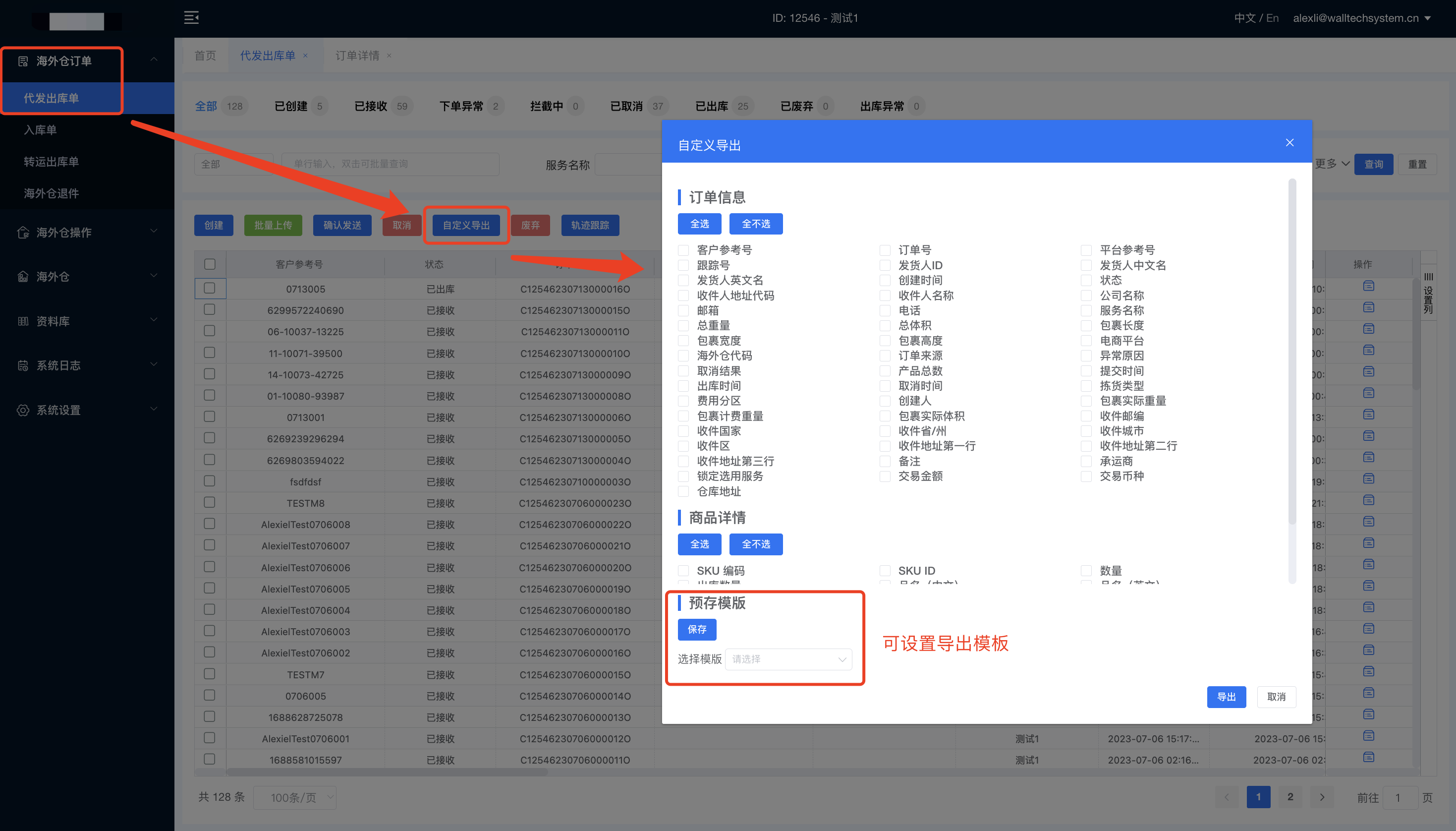Screen dimensions: 1456x831
Task: Tick the SKU ID checkbox
Action: click(x=885, y=571)
